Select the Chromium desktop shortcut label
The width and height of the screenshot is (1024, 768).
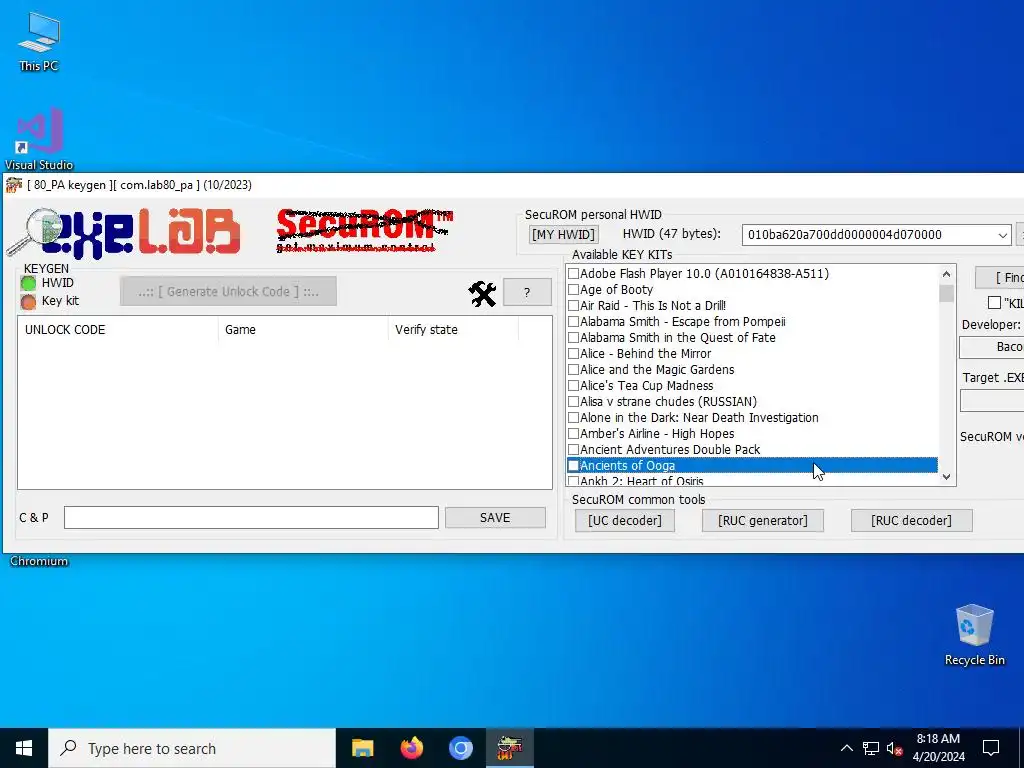39,561
